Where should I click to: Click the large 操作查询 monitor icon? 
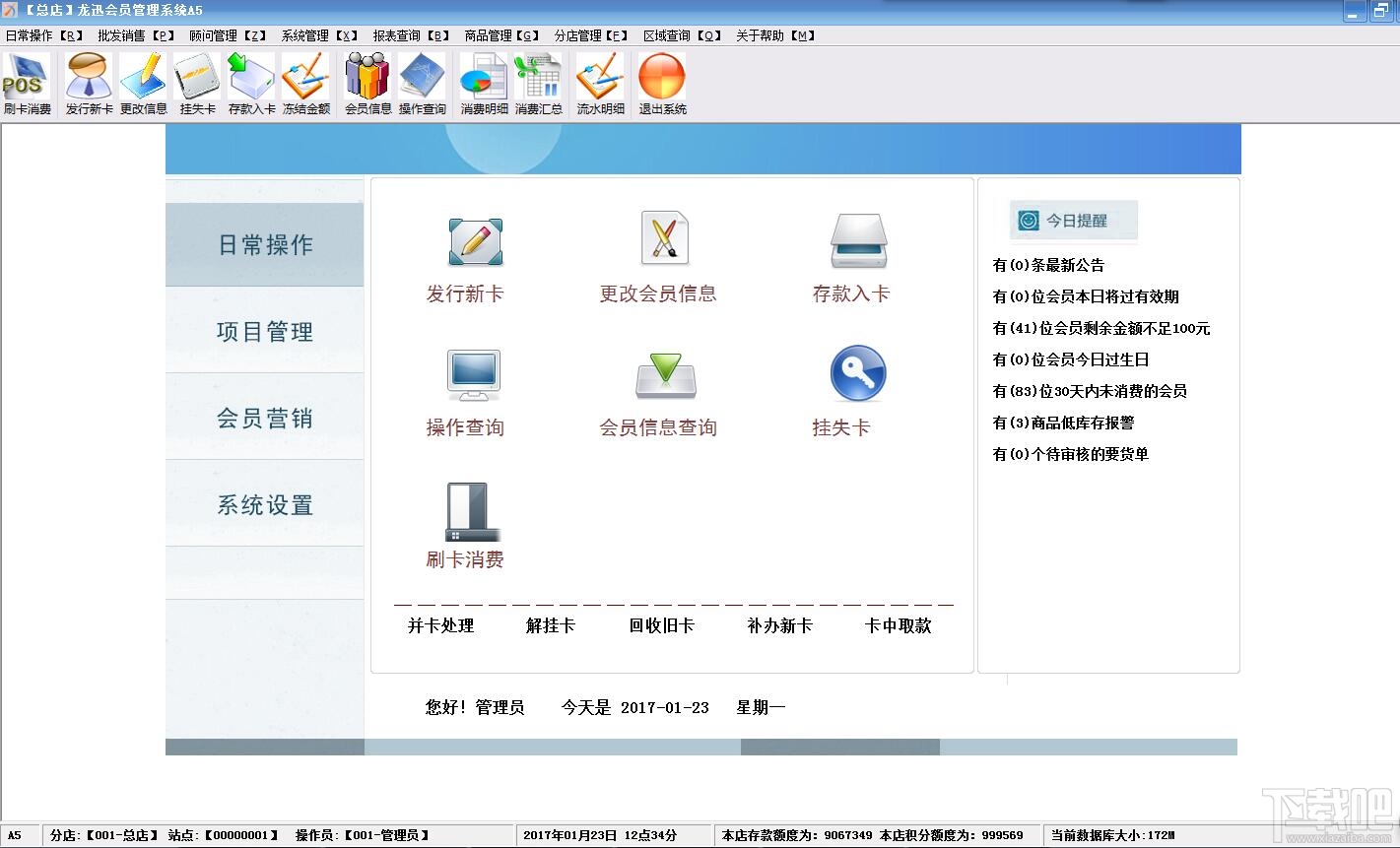click(x=474, y=375)
